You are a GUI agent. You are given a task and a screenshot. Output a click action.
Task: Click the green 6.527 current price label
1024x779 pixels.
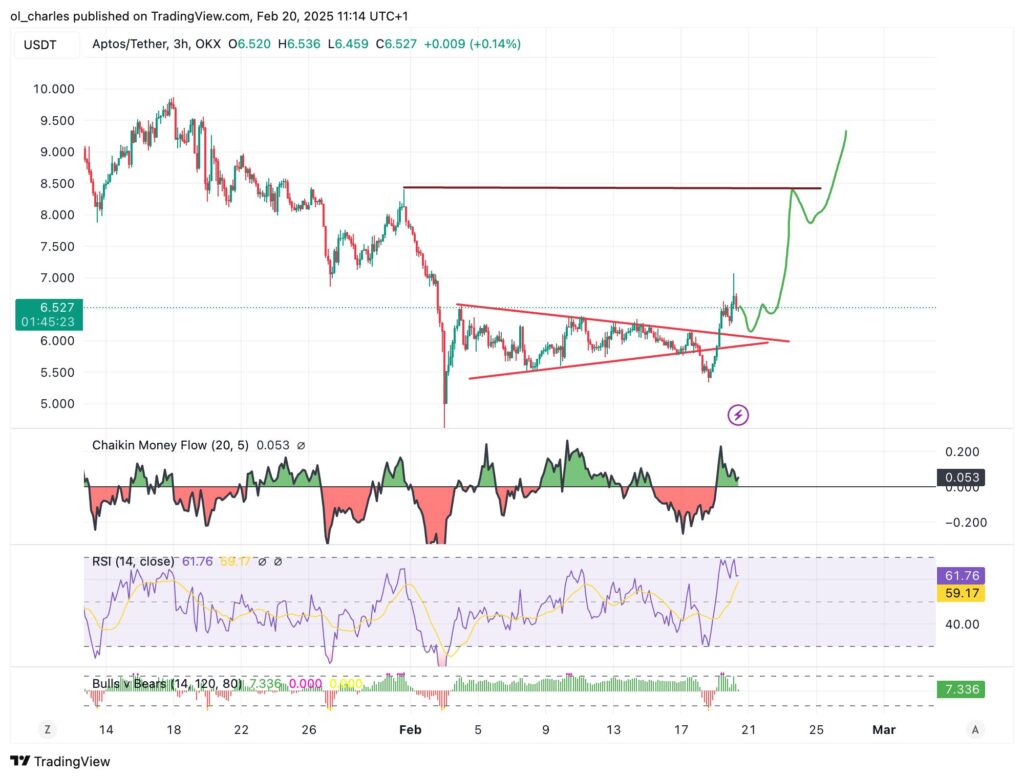(50, 315)
